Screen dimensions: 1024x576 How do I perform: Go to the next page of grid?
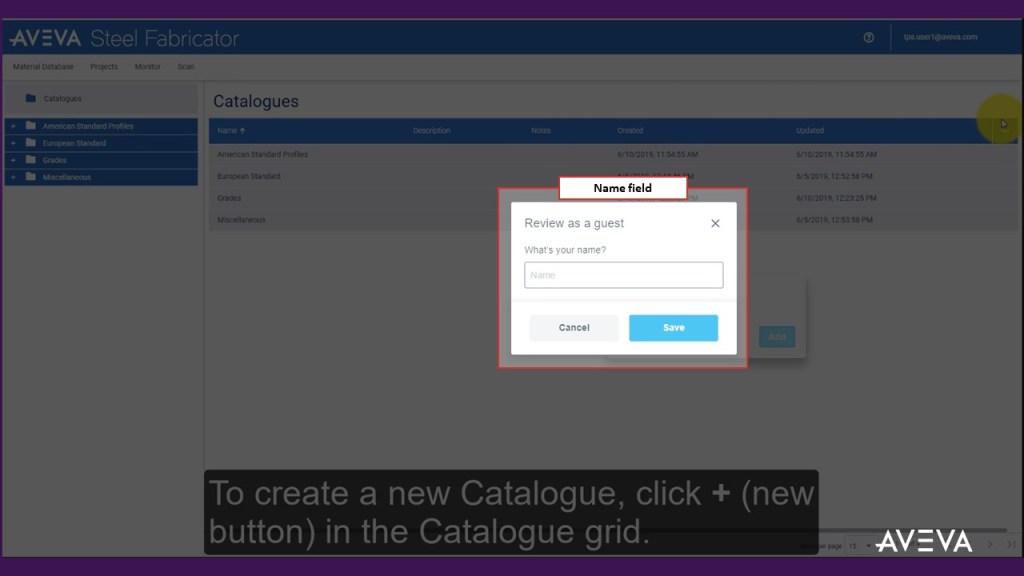[990, 544]
